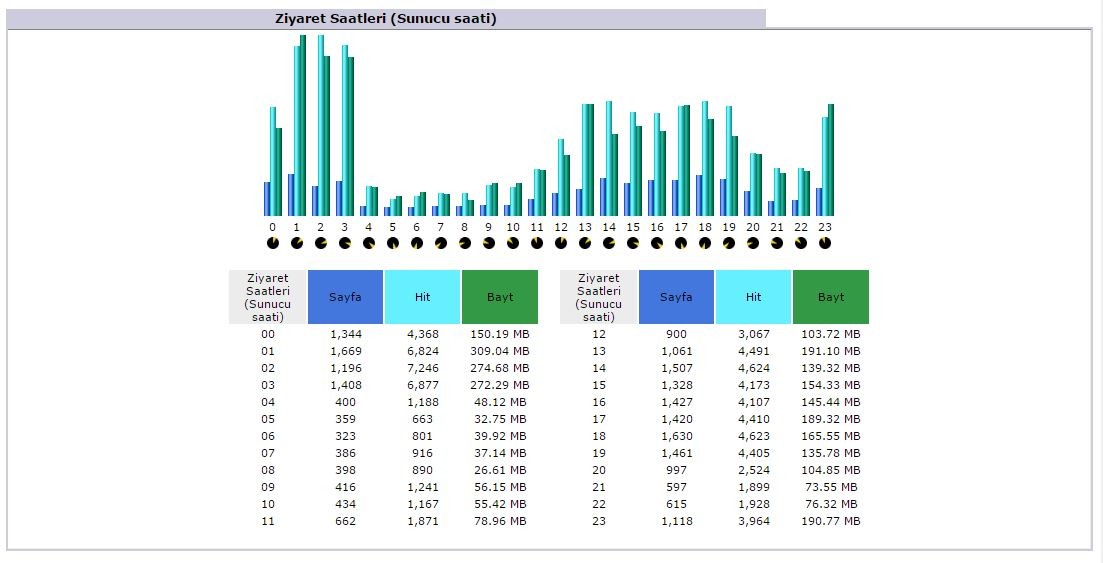Screen dimensions: 1103x563
Task: Click the Sayfa value 400 for hour 04
Action: 345,403
